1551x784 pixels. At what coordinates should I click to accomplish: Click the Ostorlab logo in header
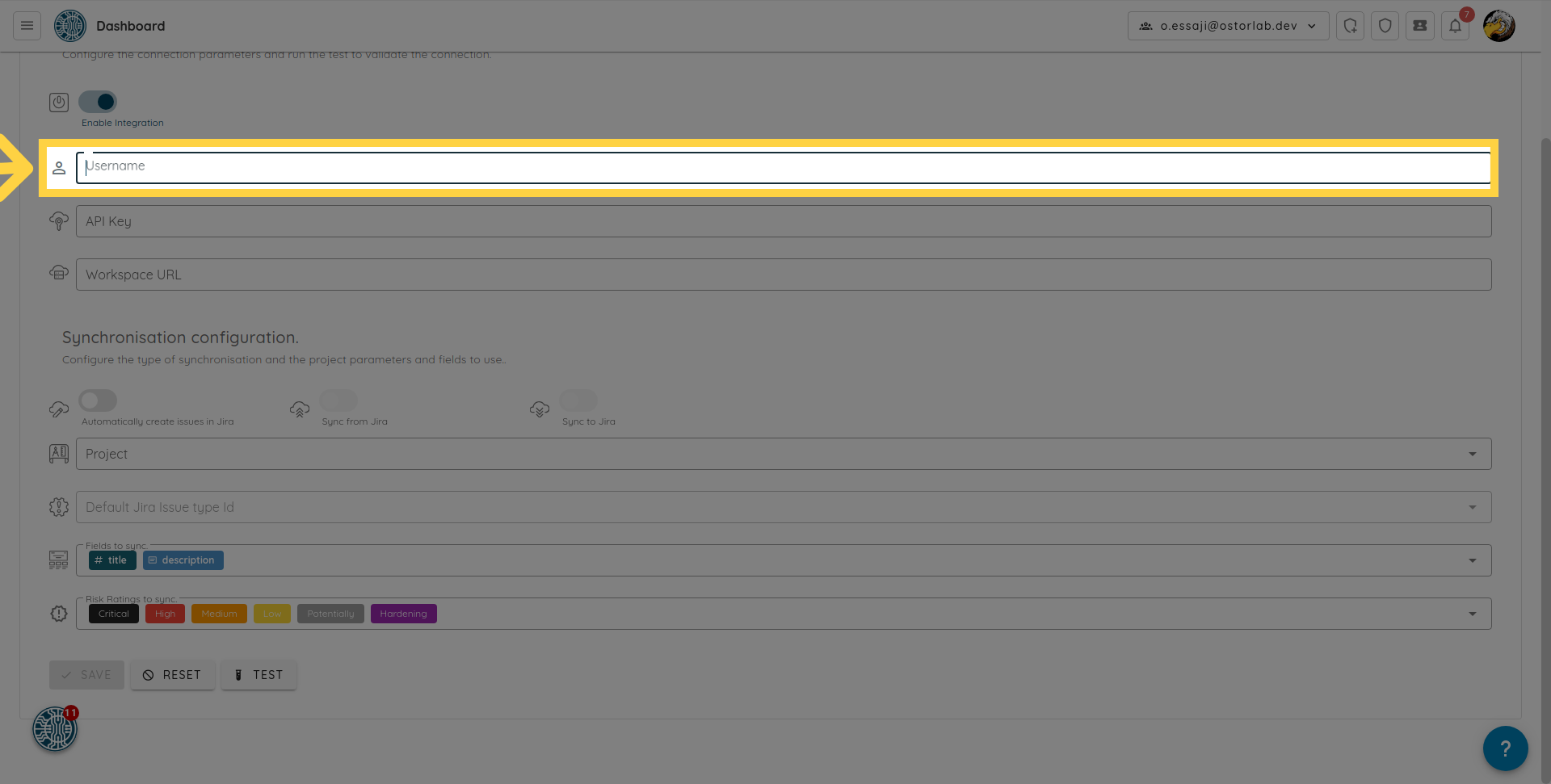point(70,26)
